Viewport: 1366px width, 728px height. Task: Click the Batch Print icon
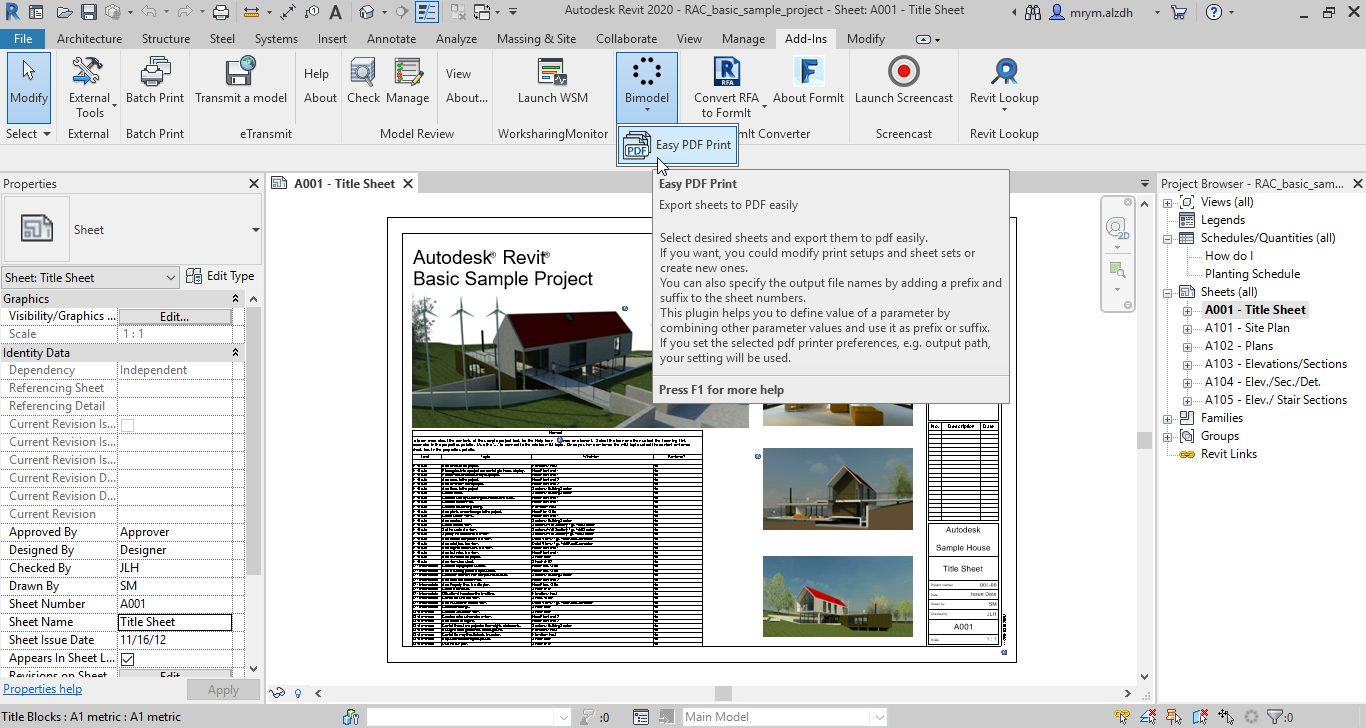tap(155, 74)
